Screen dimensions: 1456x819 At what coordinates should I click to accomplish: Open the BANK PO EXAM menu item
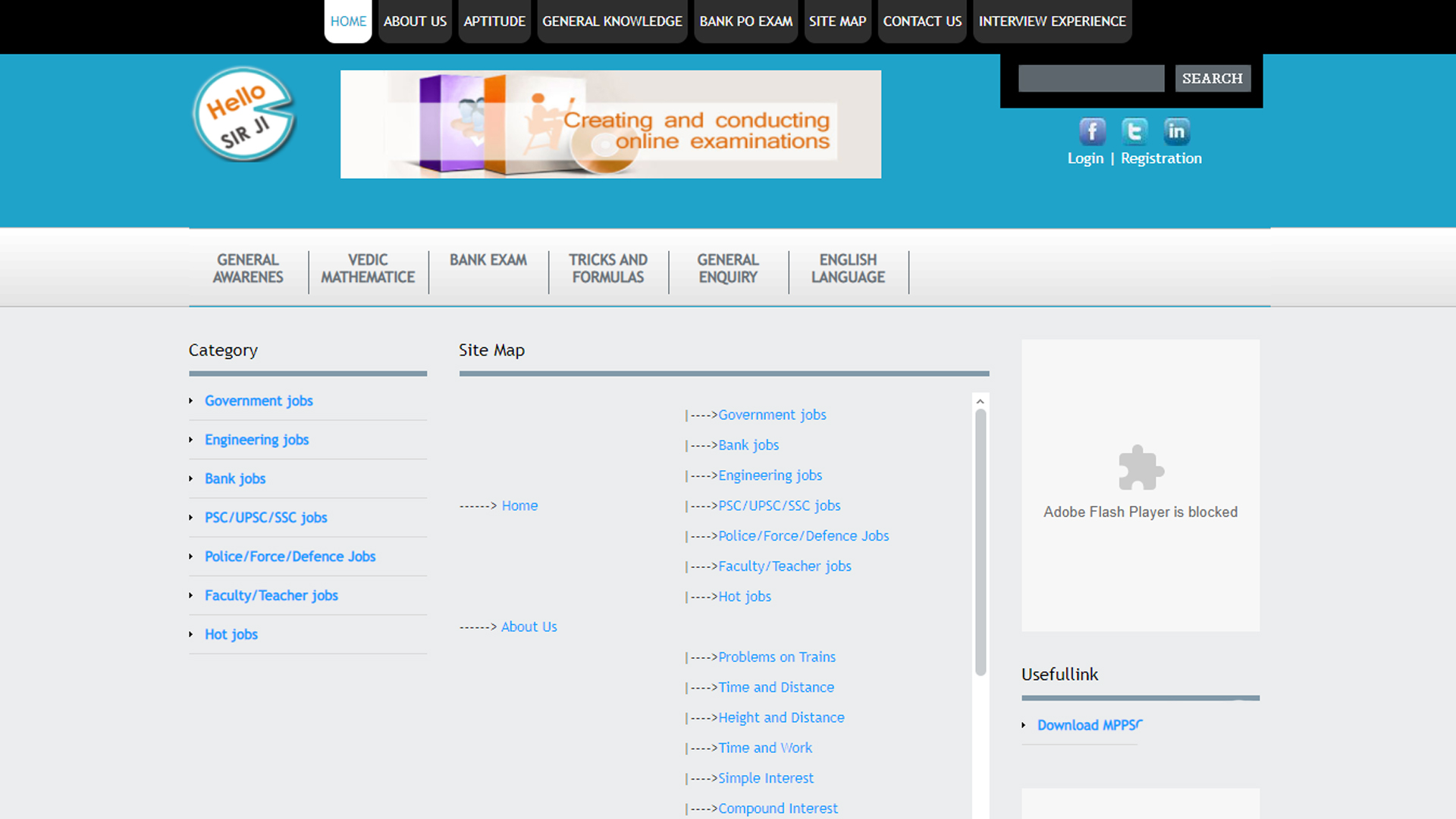745,21
